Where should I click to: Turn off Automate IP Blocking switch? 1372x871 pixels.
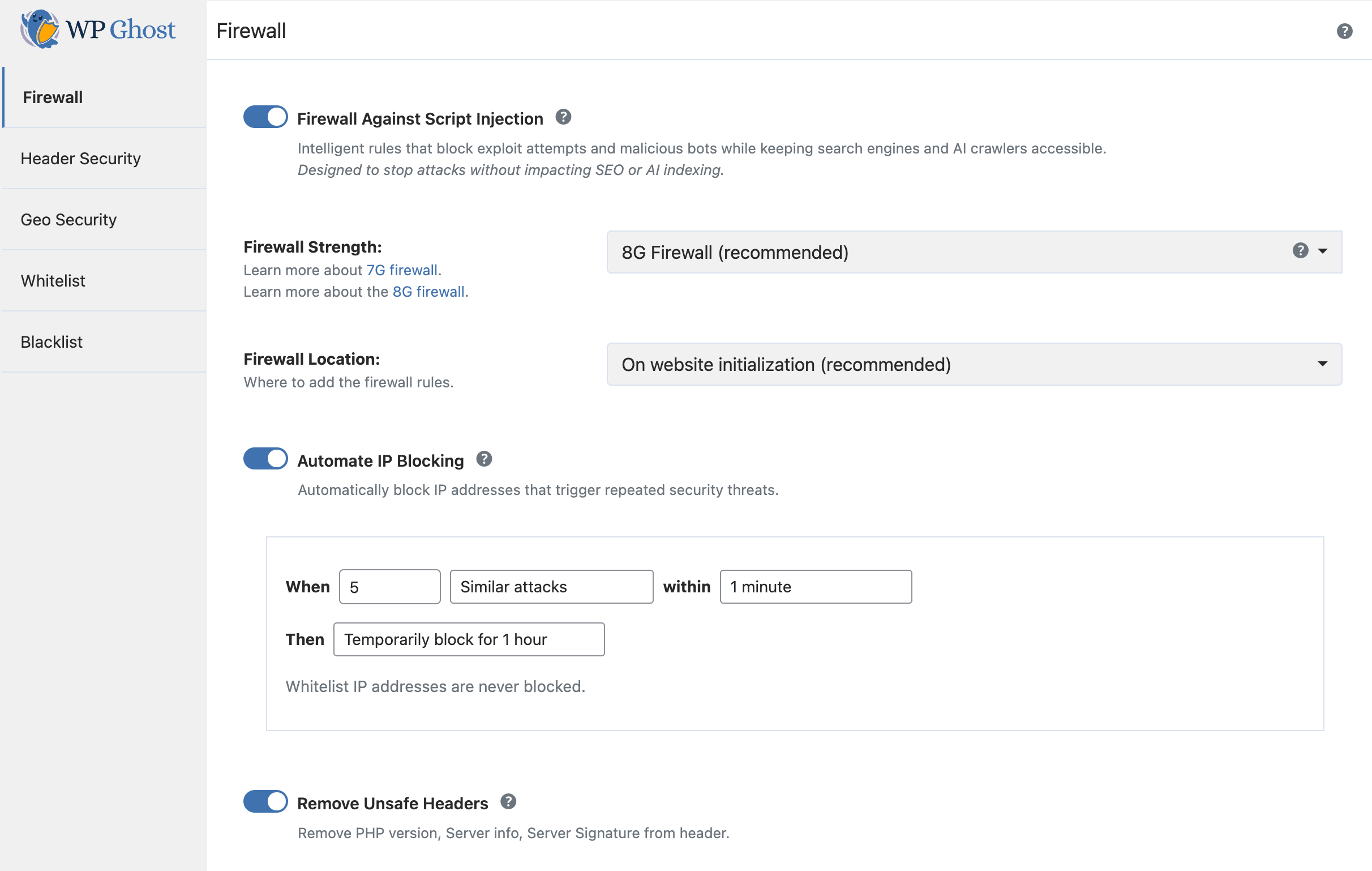coord(265,459)
